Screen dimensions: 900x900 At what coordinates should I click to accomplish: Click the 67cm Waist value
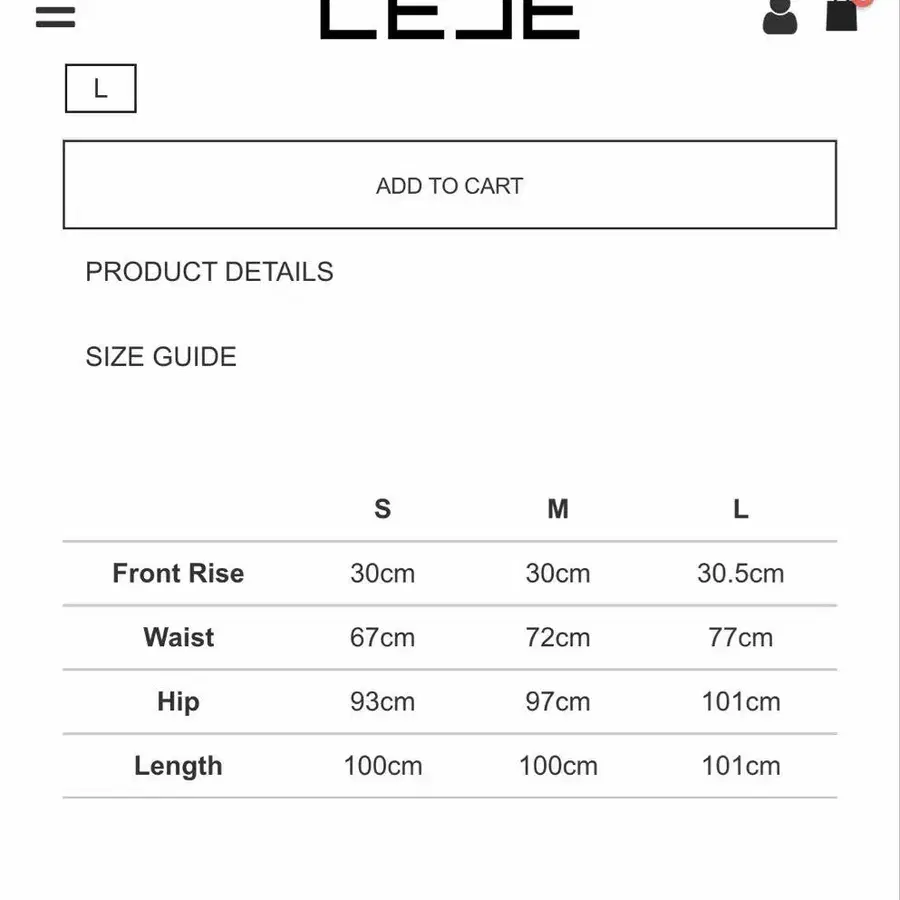tap(382, 637)
